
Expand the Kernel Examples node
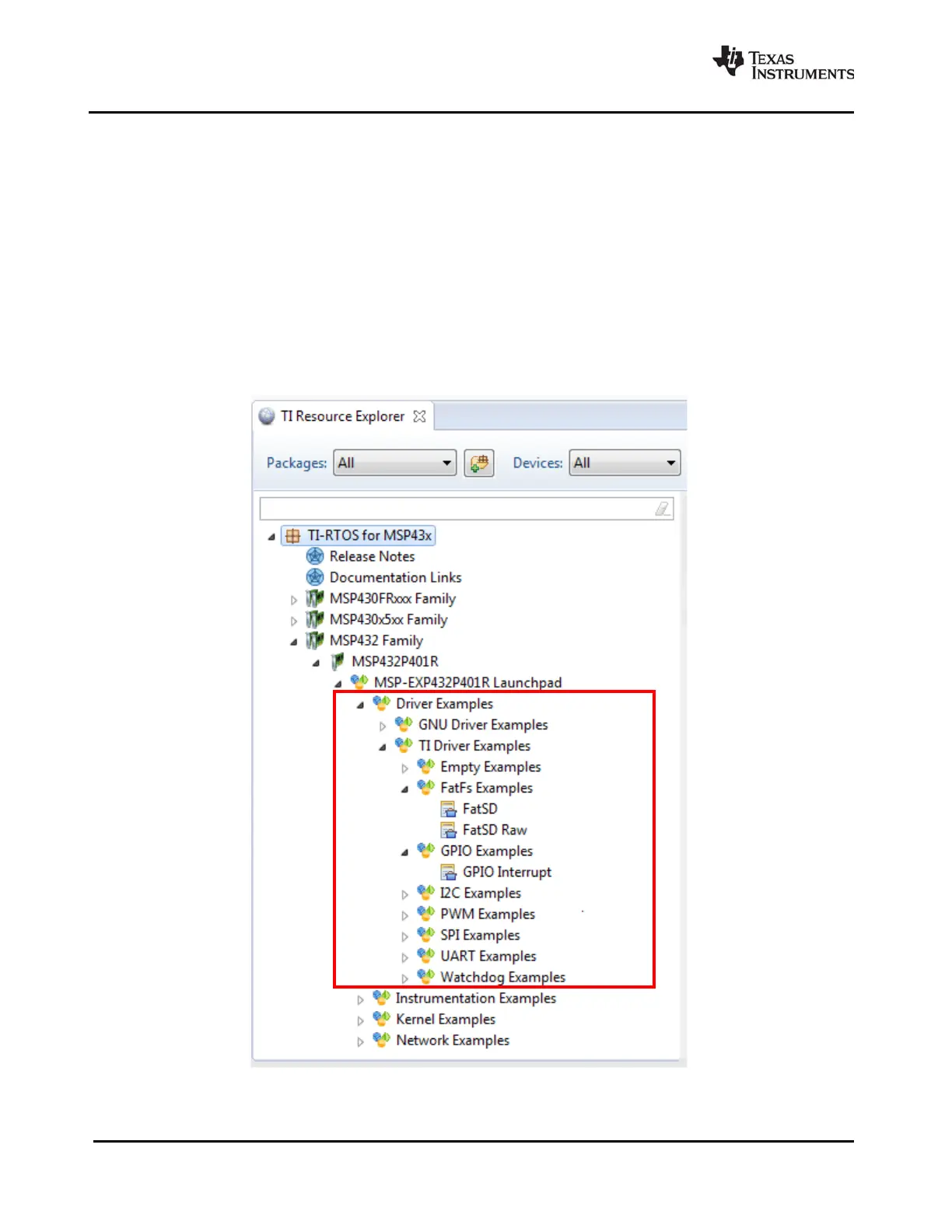pos(360,1020)
